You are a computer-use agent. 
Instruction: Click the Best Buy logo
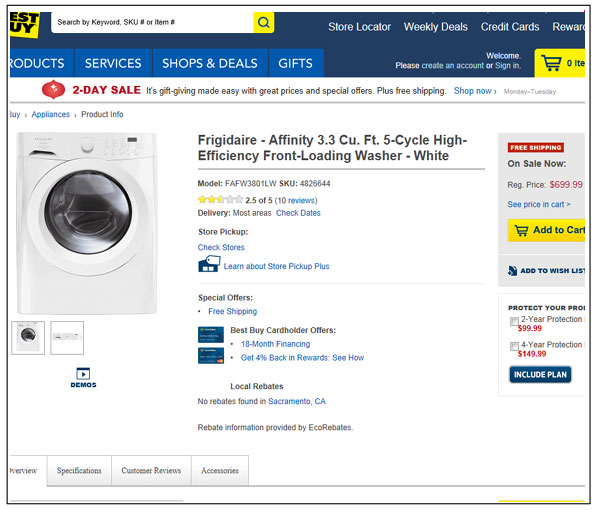click(22, 22)
